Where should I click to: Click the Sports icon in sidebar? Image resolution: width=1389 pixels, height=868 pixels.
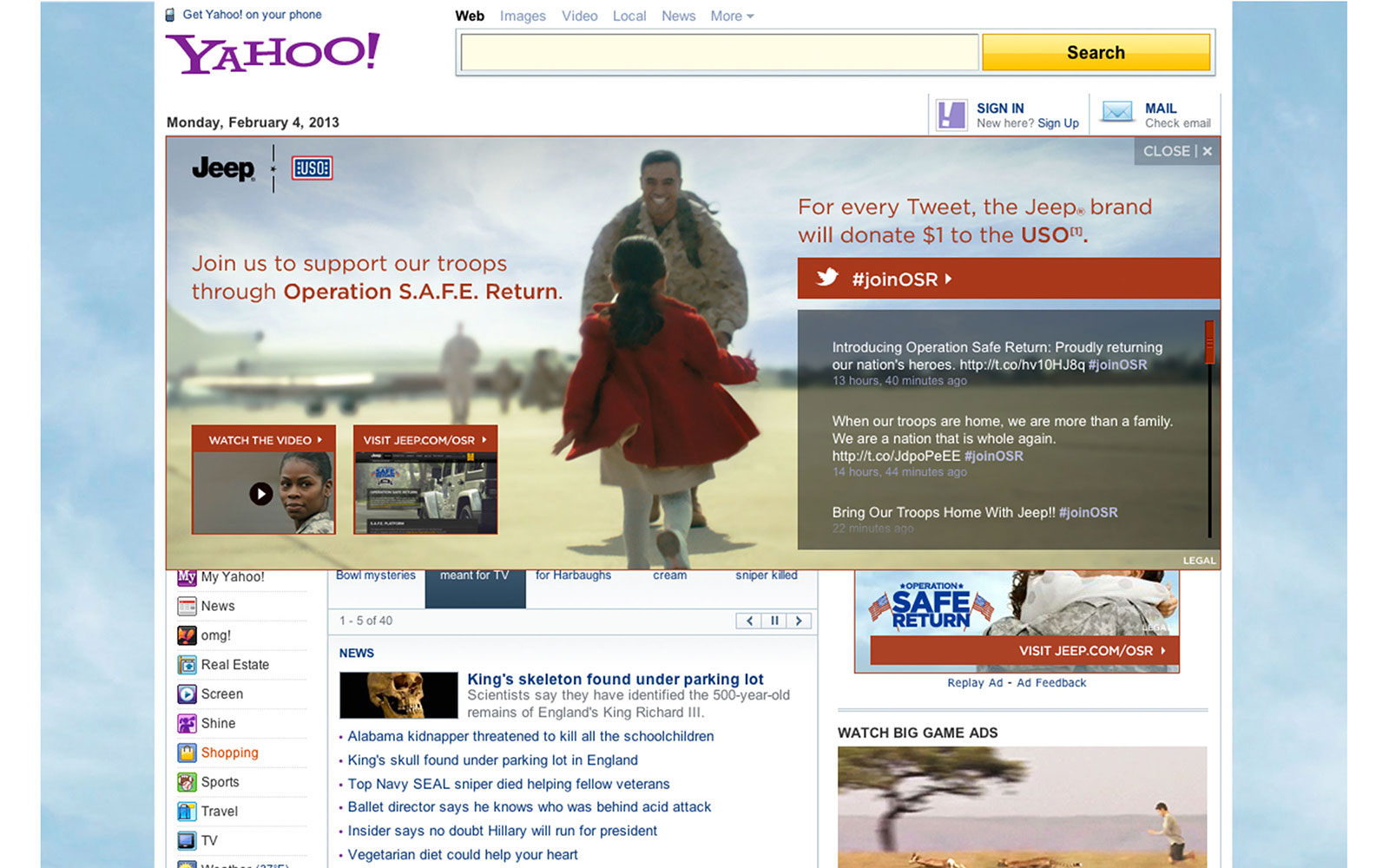click(x=187, y=782)
